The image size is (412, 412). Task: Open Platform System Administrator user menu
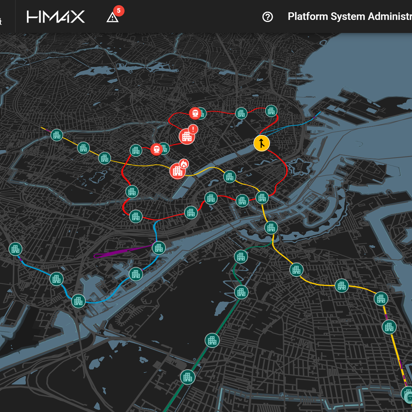[x=350, y=17]
